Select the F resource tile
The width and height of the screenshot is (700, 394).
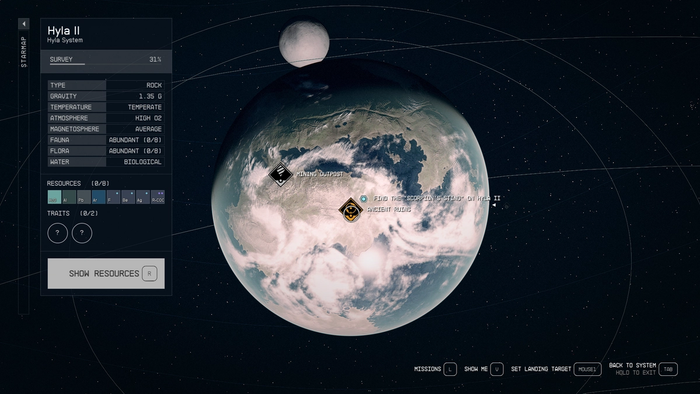[x=113, y=197]
